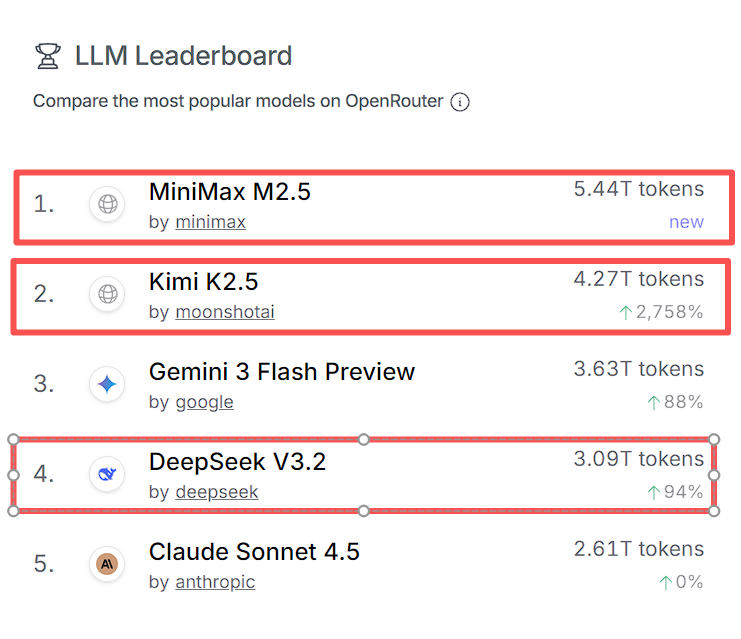Open the moonshotai author link

pos(225,312)
